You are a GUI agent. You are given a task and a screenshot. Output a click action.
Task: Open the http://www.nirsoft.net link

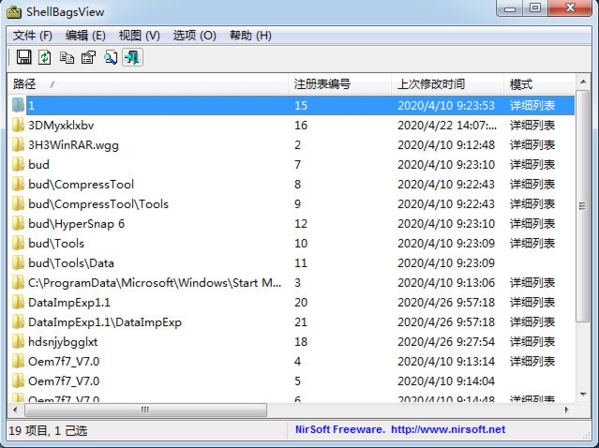click(448, 429)
